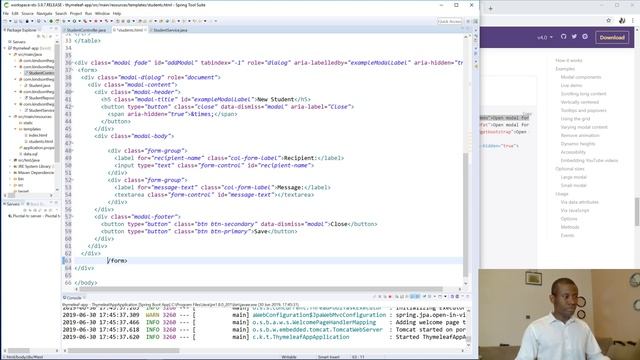Viewport: 640px width, 360px height.
Task: Open the Project menu
Action: pos(76,13)
